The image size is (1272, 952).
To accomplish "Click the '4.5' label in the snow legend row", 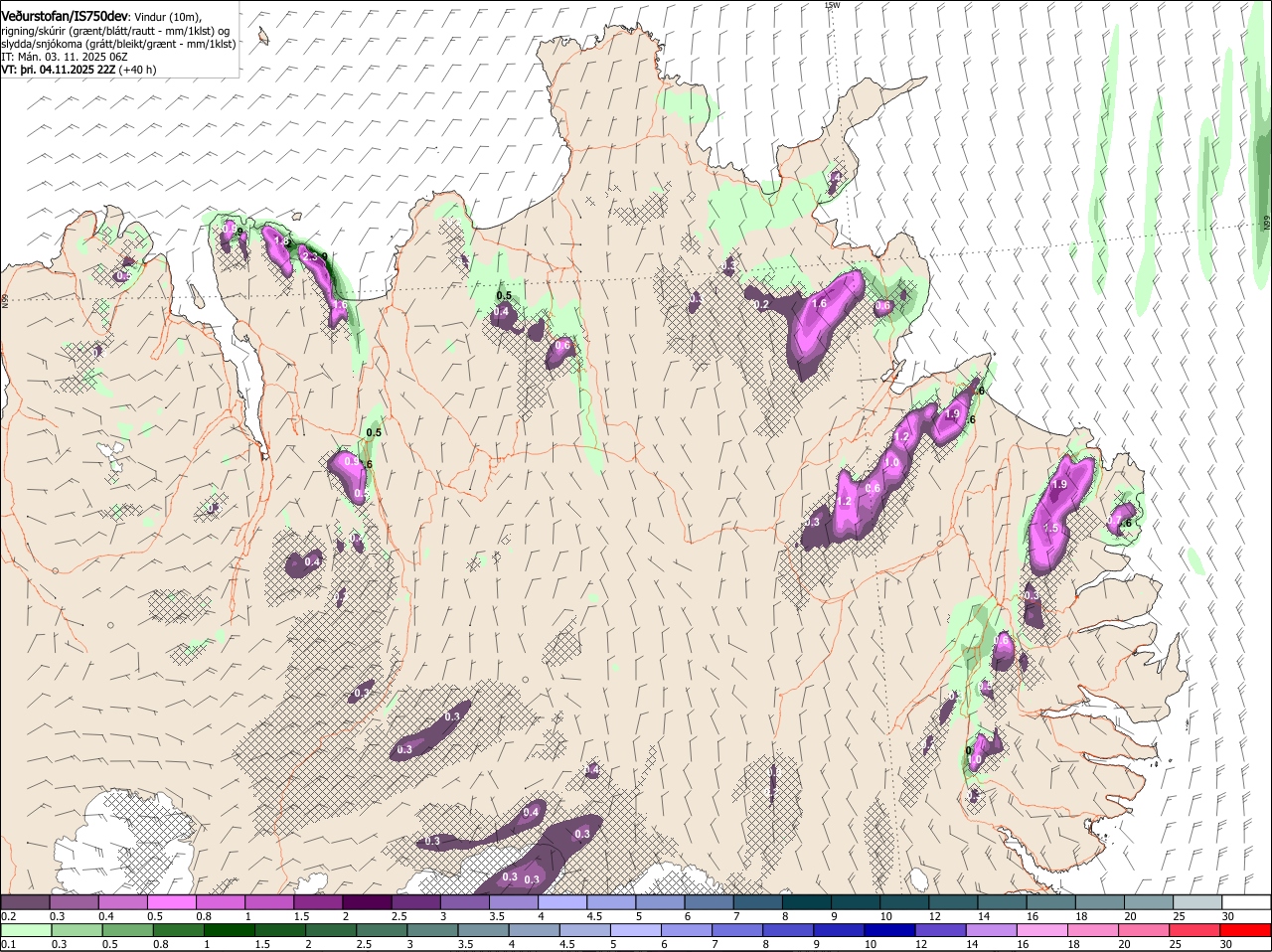I will pyautogui.click(x=594, y=916).
